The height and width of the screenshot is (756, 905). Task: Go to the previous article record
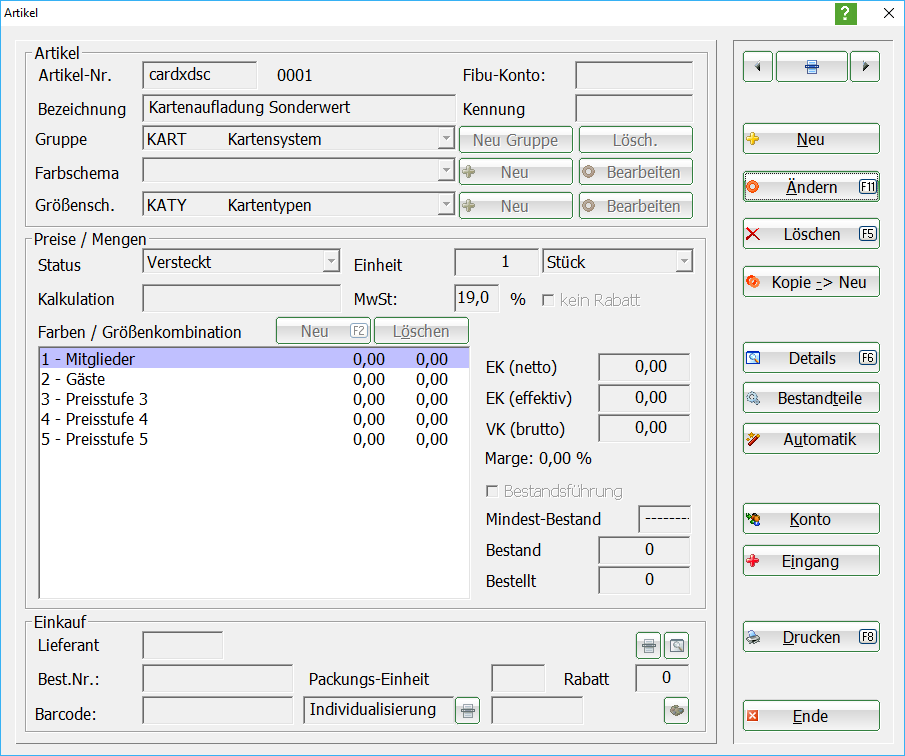(x=758, y=67)
